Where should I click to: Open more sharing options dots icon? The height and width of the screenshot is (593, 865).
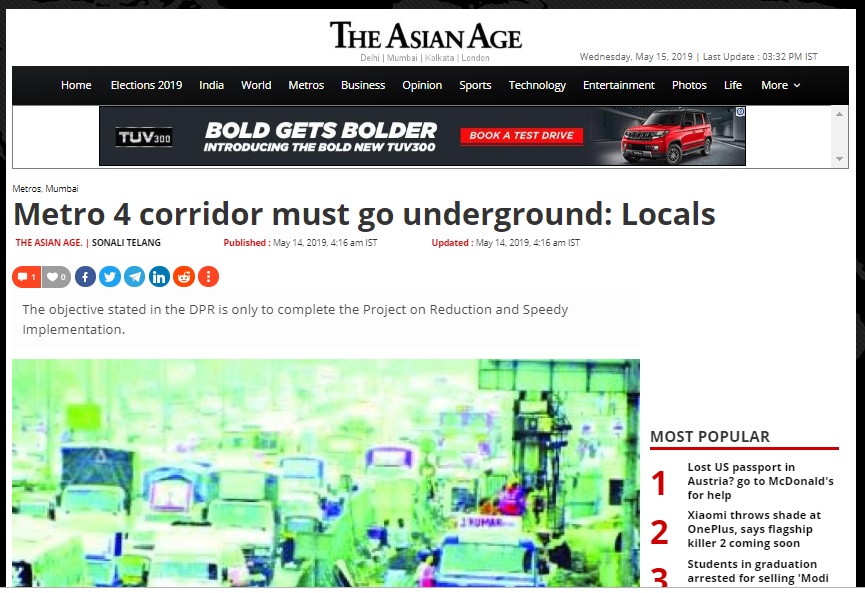(x=209, y=277)
